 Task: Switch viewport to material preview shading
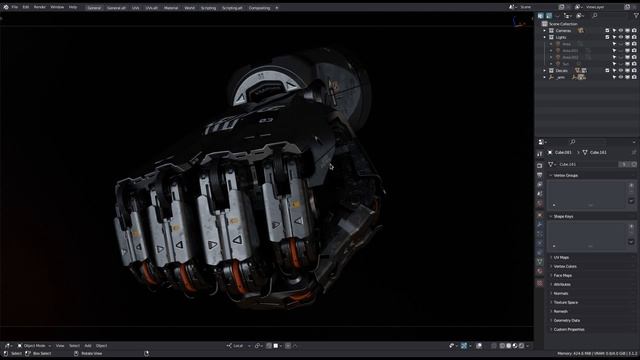point(515,346)
